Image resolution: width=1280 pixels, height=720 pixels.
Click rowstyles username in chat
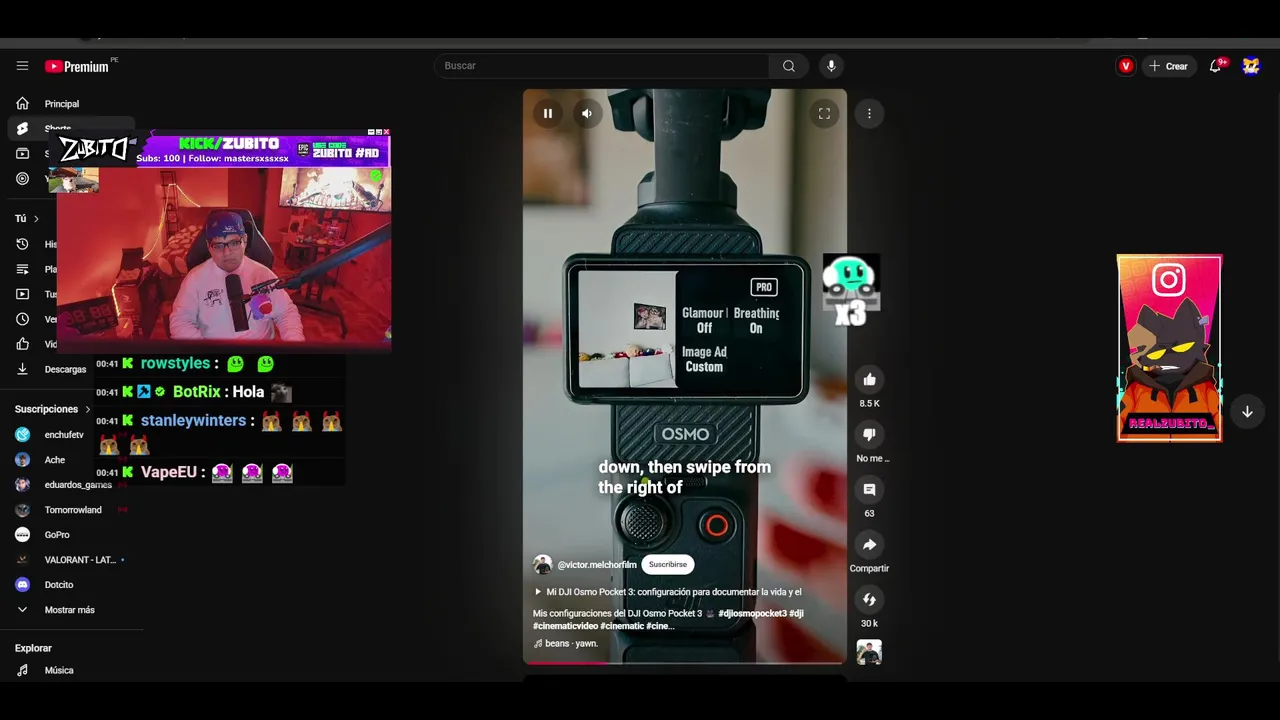175,364
